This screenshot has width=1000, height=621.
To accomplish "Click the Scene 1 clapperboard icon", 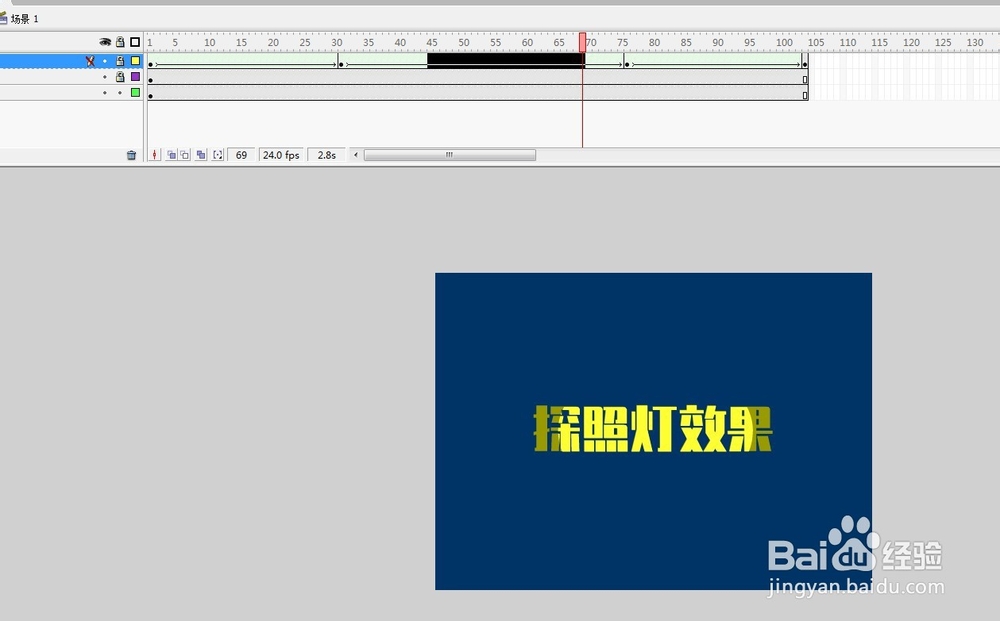I will pyautogui.click(x=6, y=16).
